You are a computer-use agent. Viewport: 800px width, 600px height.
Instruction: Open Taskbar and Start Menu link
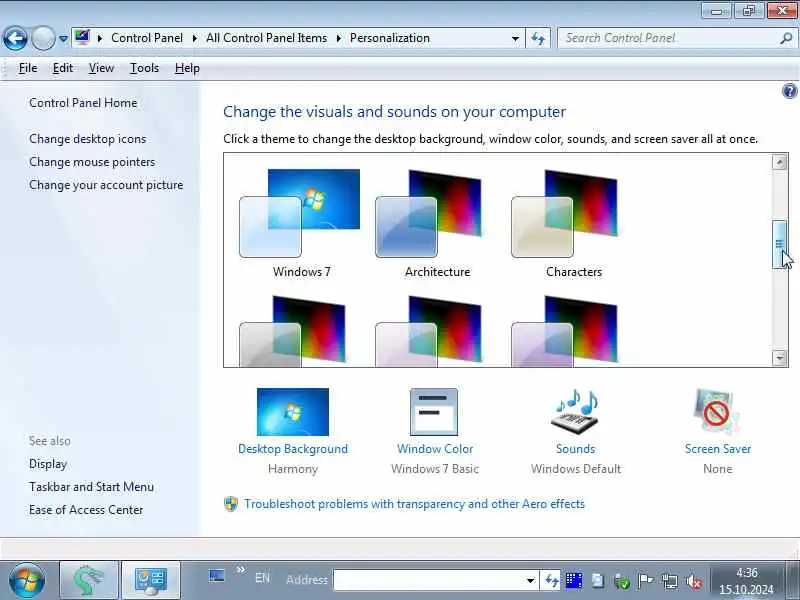click(91, 487)
